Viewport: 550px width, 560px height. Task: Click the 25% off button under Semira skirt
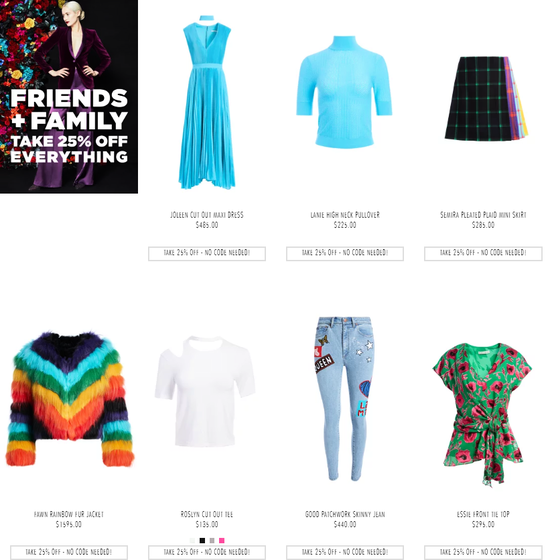click(483, 253)
